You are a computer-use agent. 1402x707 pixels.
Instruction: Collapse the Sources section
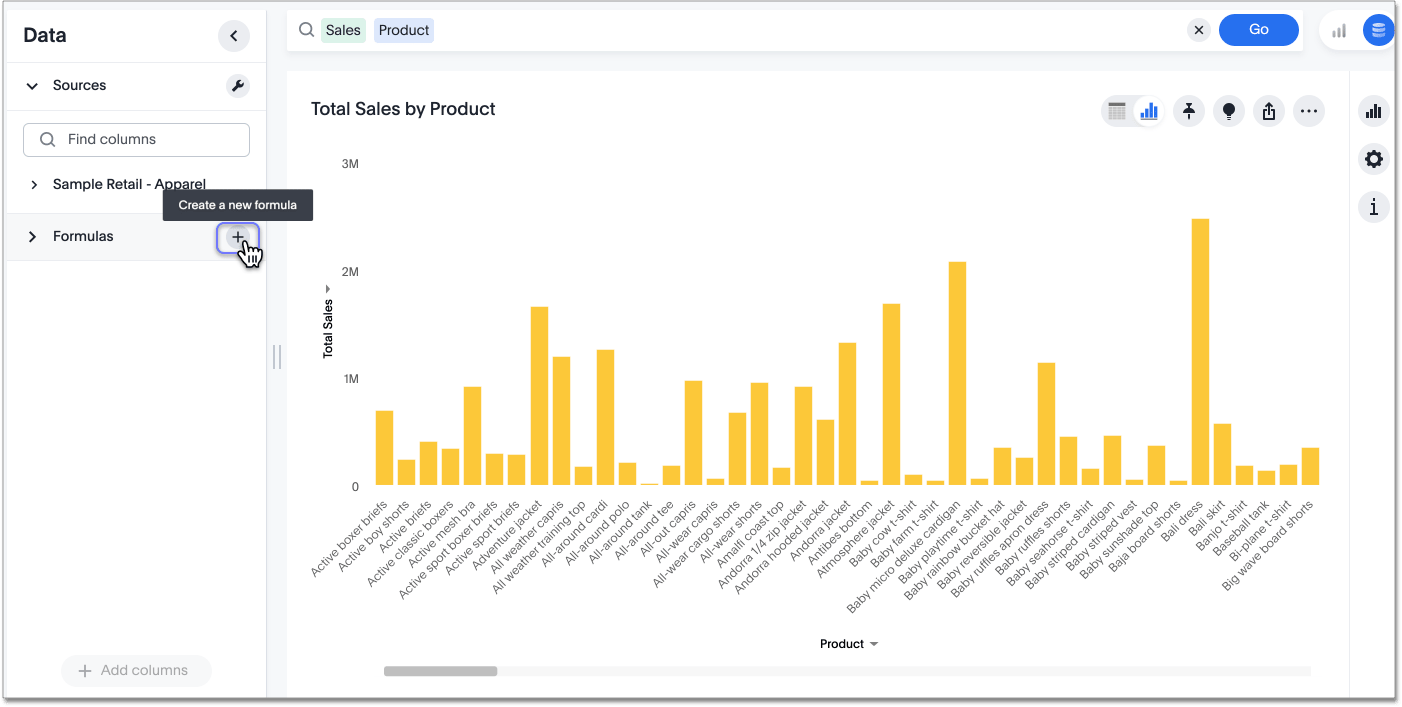[x=32, y=86]
